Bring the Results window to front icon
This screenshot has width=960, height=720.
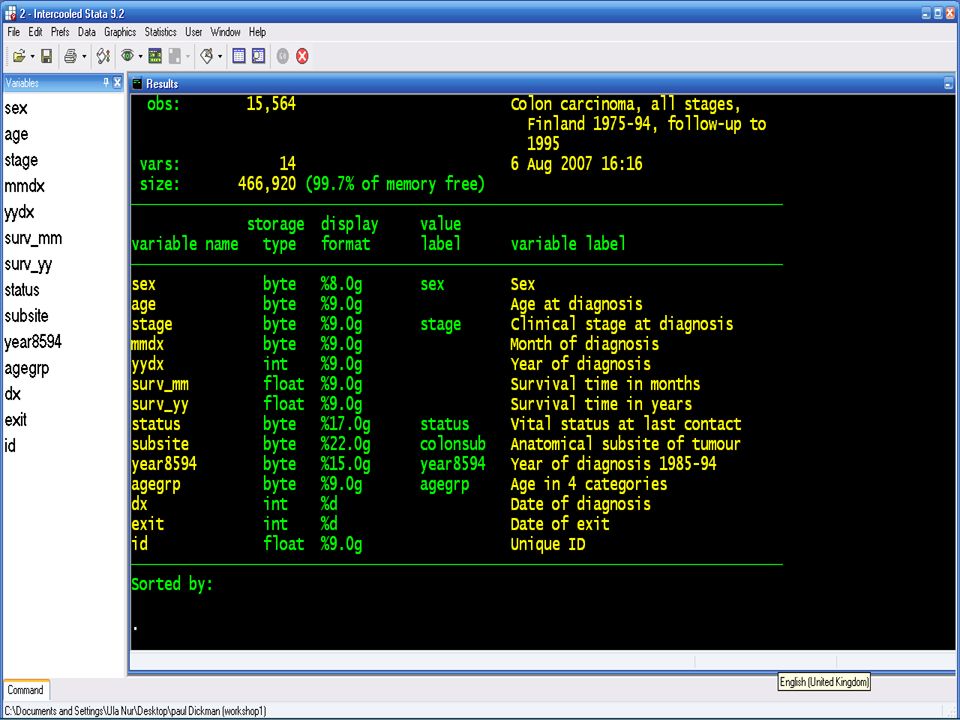pos(155,56)
